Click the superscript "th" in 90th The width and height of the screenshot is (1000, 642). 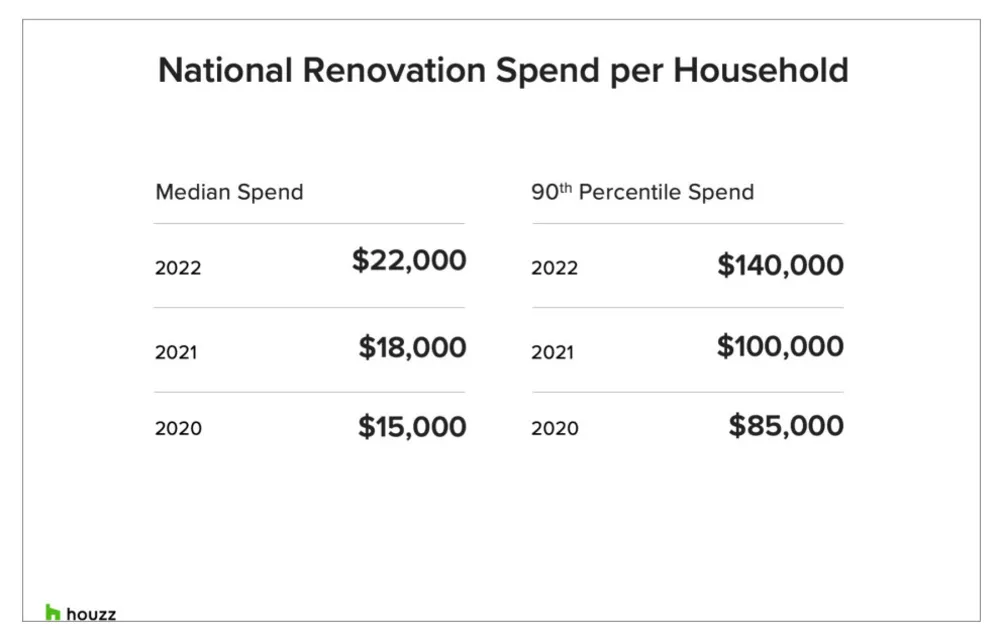click(x=565, y=187)
